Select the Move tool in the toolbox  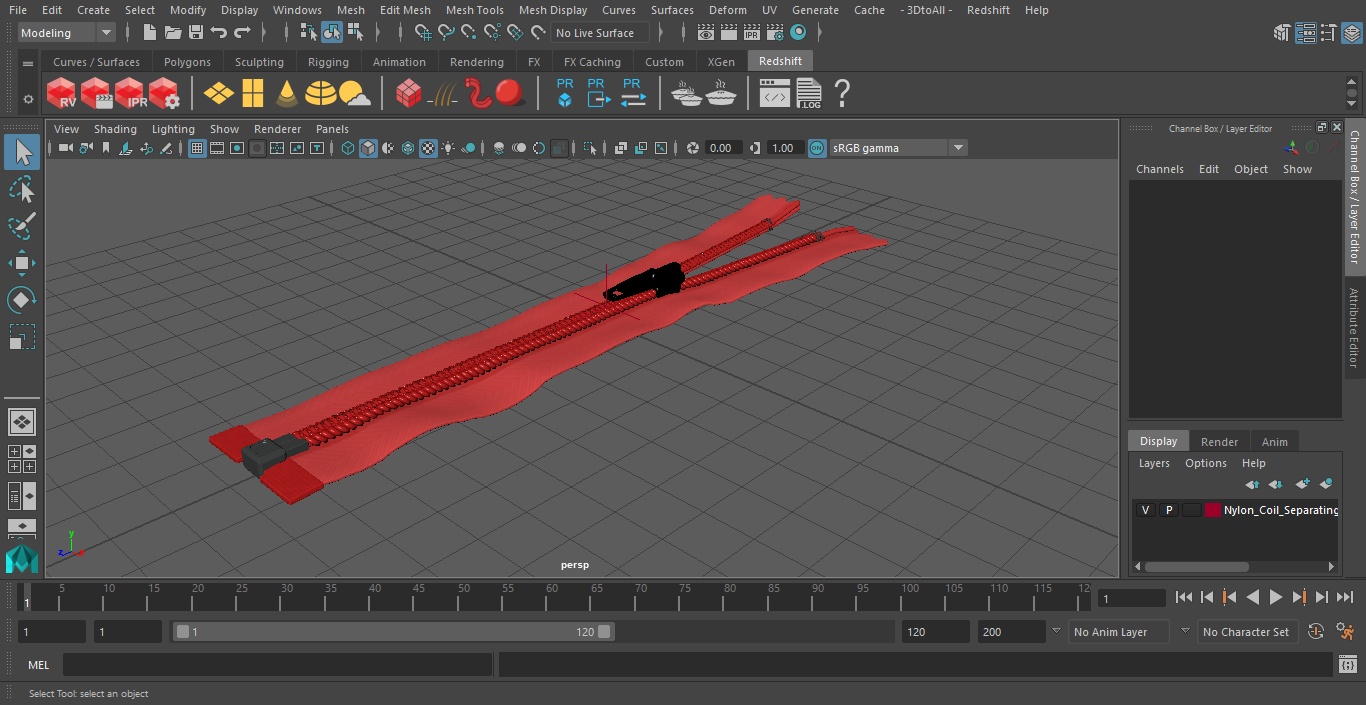[x=22, y=263]
